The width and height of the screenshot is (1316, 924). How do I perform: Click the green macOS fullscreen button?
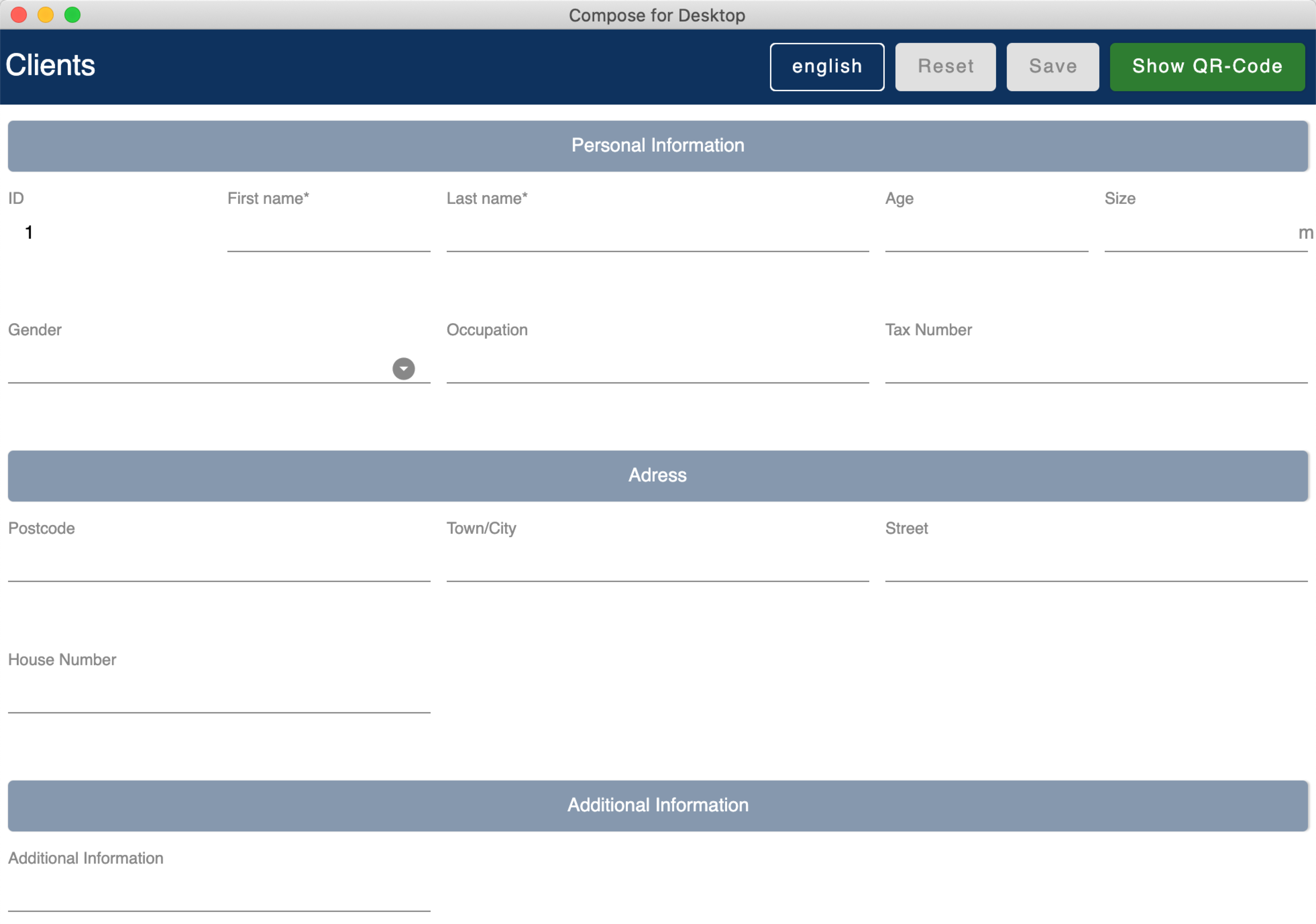pos(72,15)
